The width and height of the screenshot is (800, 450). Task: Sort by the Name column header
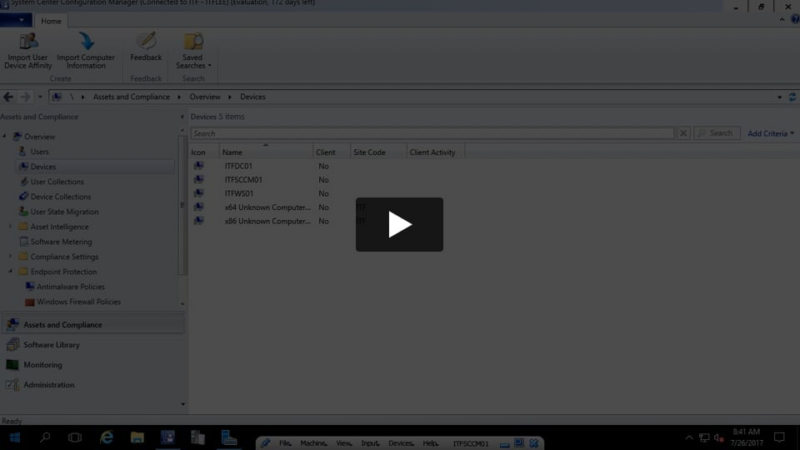pos(266,152)
